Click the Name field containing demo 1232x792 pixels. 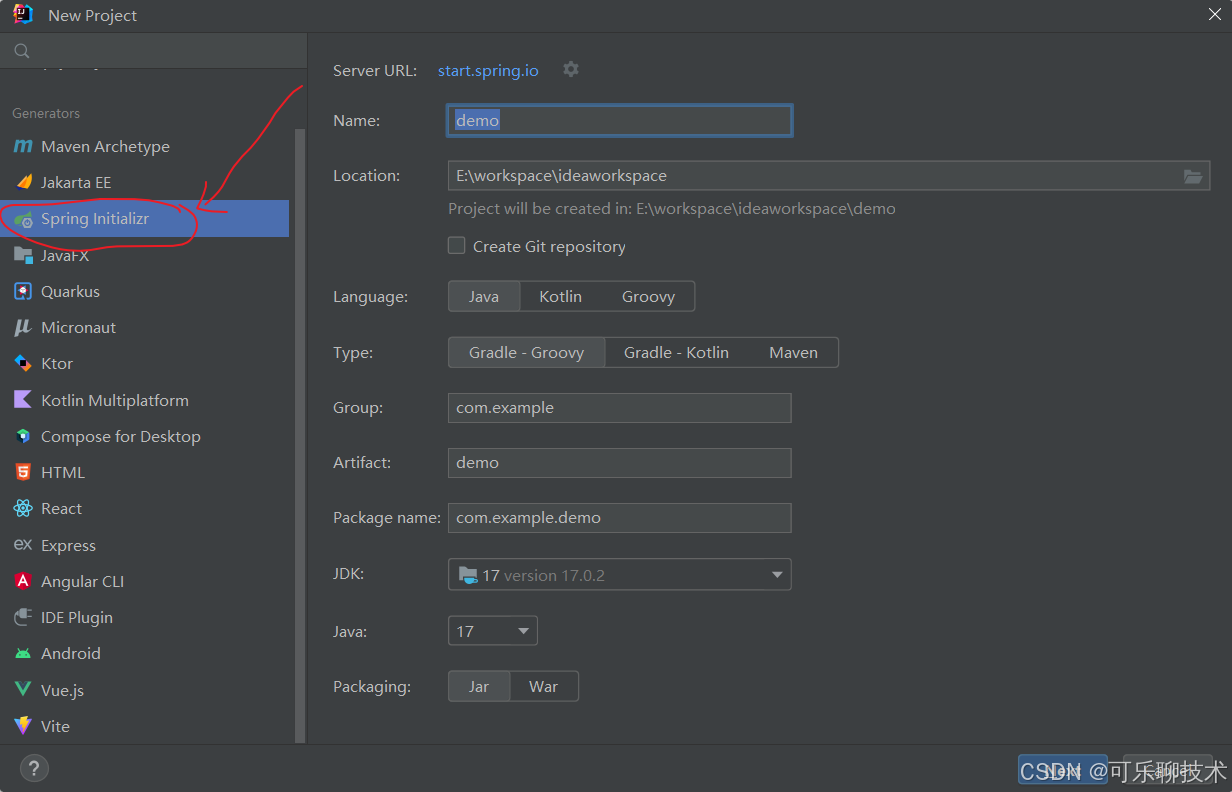pyautogui.click(x=620, y=121)
